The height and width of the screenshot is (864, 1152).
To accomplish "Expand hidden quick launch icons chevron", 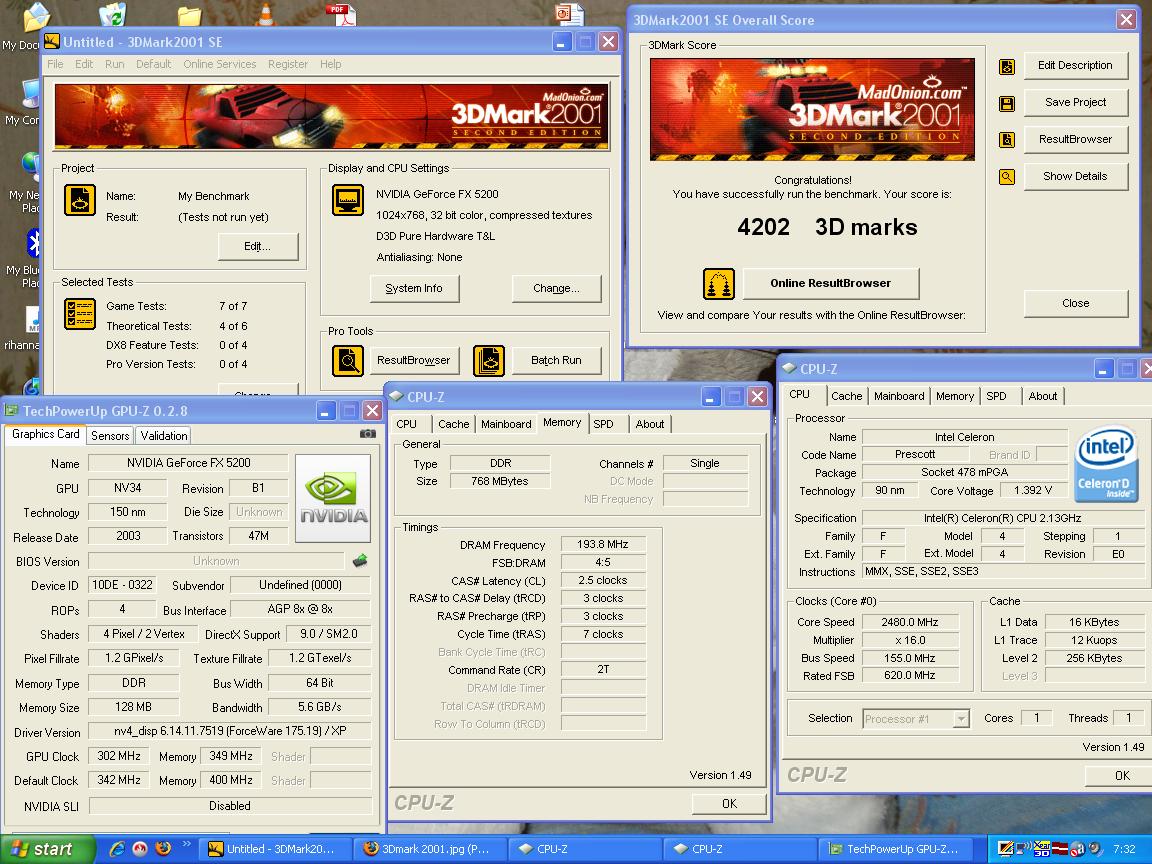I will [x=186, y=843].
